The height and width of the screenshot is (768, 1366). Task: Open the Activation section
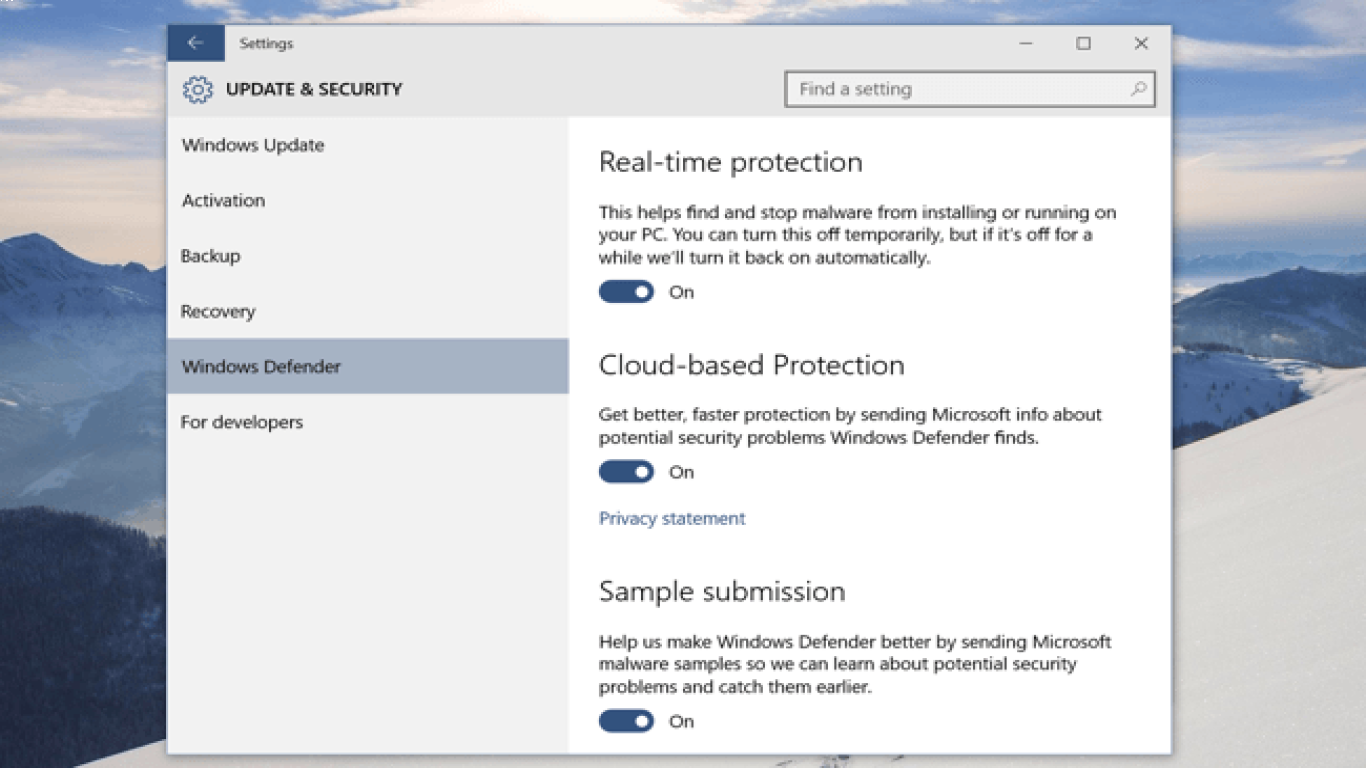368,200
